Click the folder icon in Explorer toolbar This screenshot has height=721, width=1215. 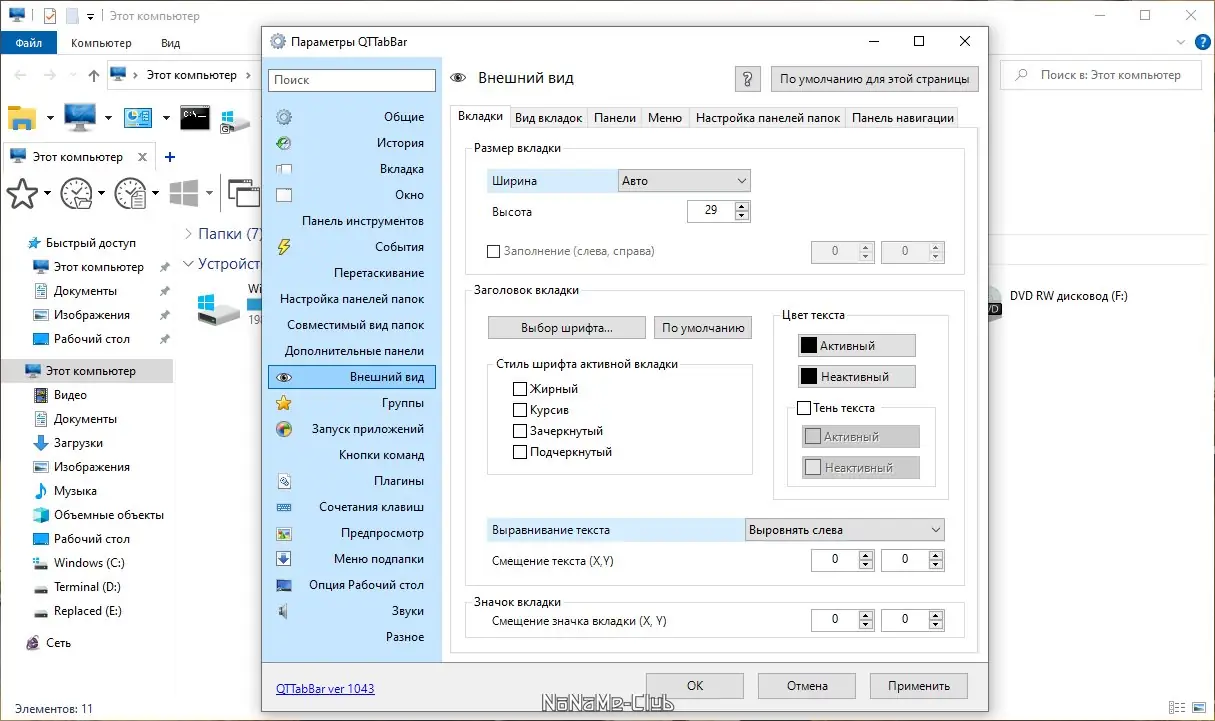tap(22, 118)
